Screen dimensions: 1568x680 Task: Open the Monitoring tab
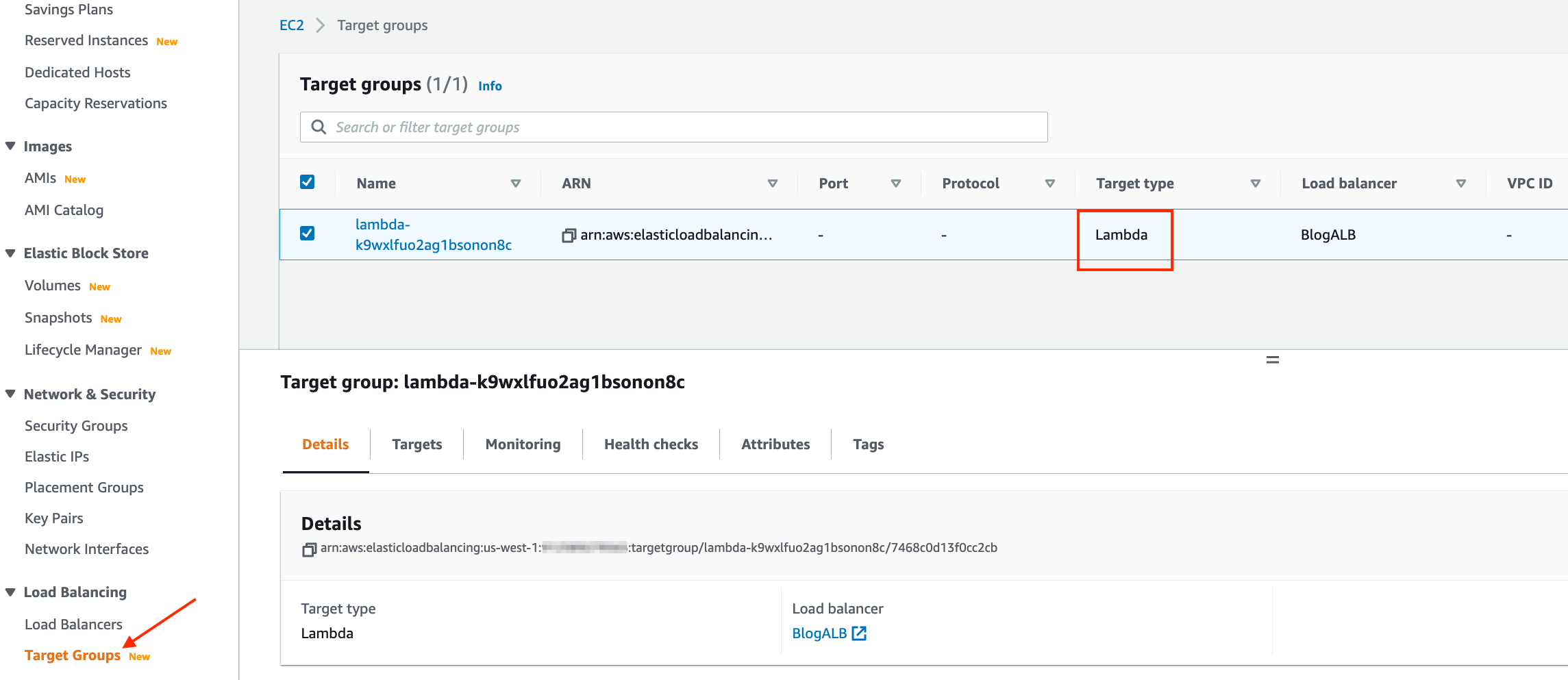click(523, 444)
